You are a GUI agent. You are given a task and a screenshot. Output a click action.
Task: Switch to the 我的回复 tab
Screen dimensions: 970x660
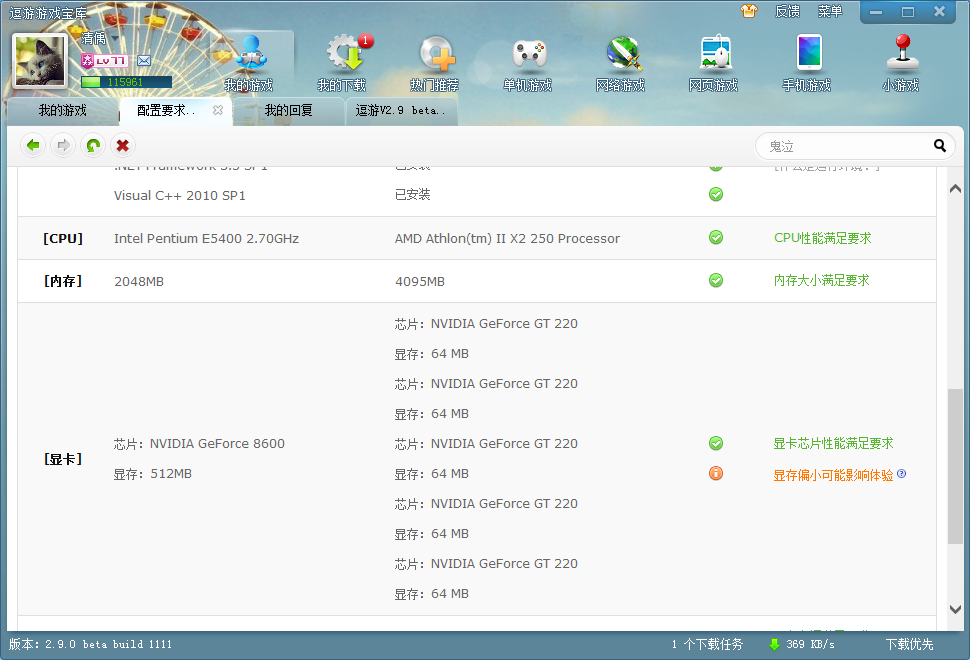(x=288, y=111)
